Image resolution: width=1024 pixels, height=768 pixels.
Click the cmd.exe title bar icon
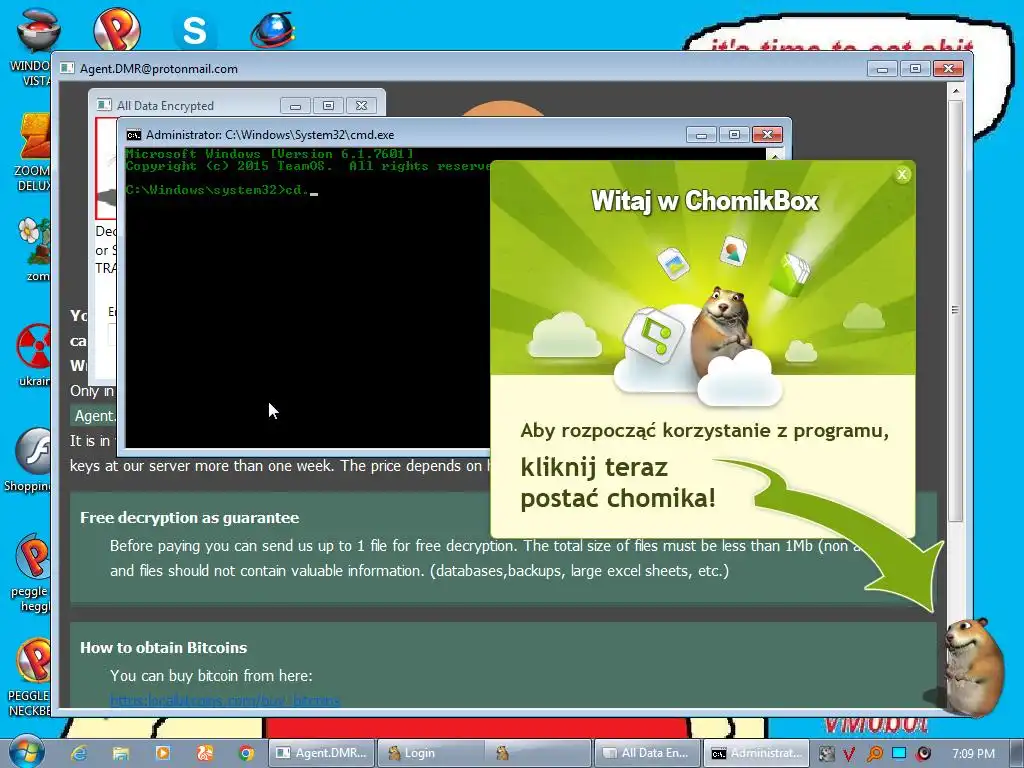coord(134,135)
